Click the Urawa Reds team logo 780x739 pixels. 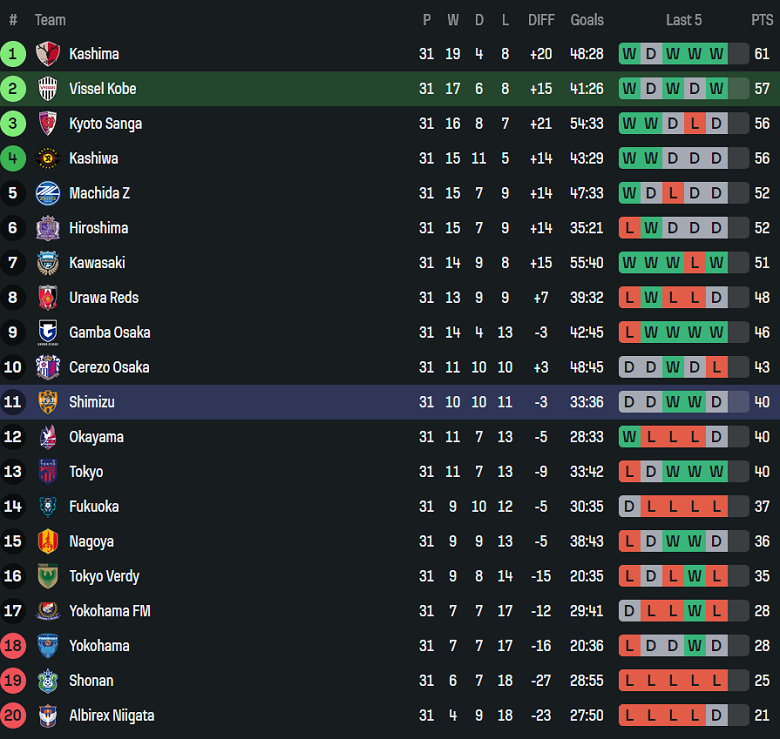tap(48, 298)
